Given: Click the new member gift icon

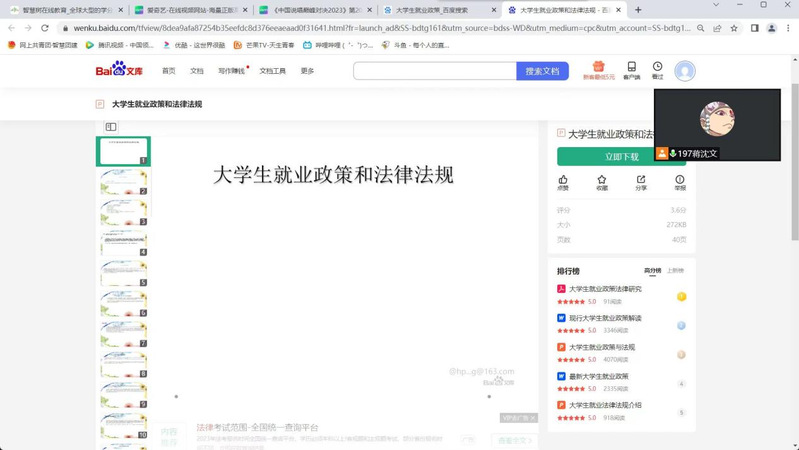Looking at the screenshot, I should [598, 69].
